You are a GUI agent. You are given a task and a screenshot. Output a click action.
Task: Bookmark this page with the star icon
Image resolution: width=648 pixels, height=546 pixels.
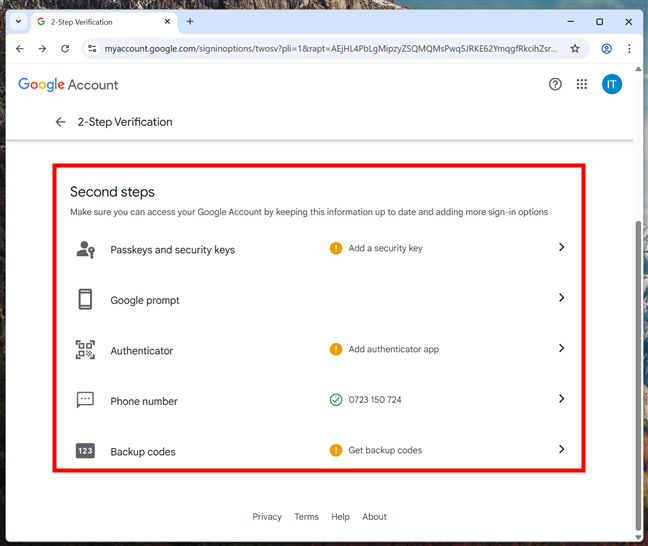575,49
